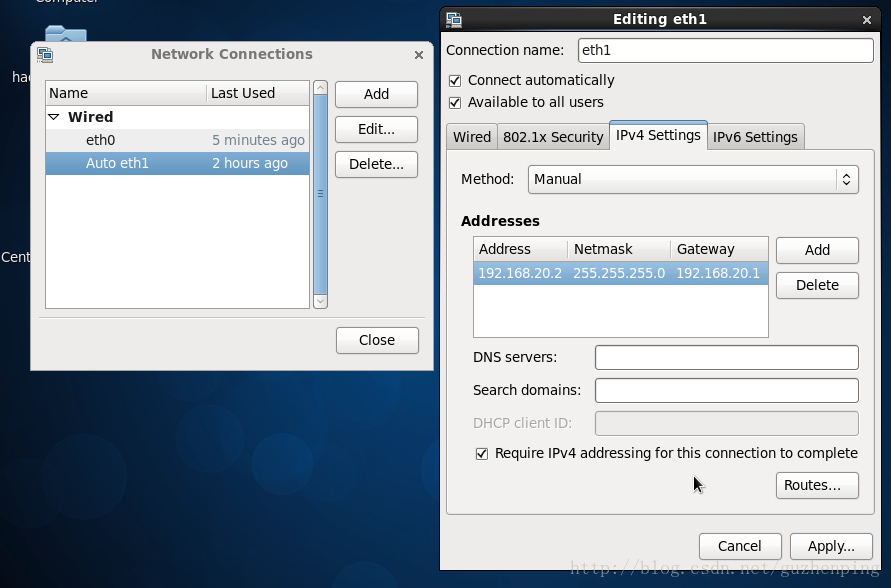This screenshot has height=588, width=891.
Task: Select the IPv4 Settings tab
Action: click(658, 135)
